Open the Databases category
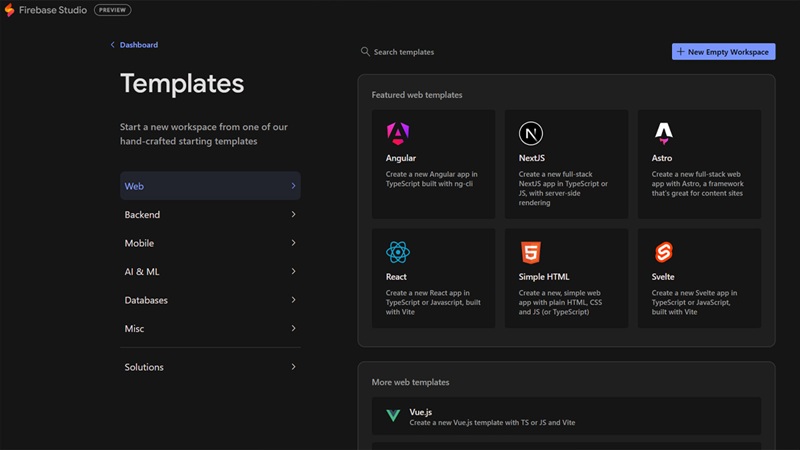This screenshot has height=450, width=800. coord(146,300)
